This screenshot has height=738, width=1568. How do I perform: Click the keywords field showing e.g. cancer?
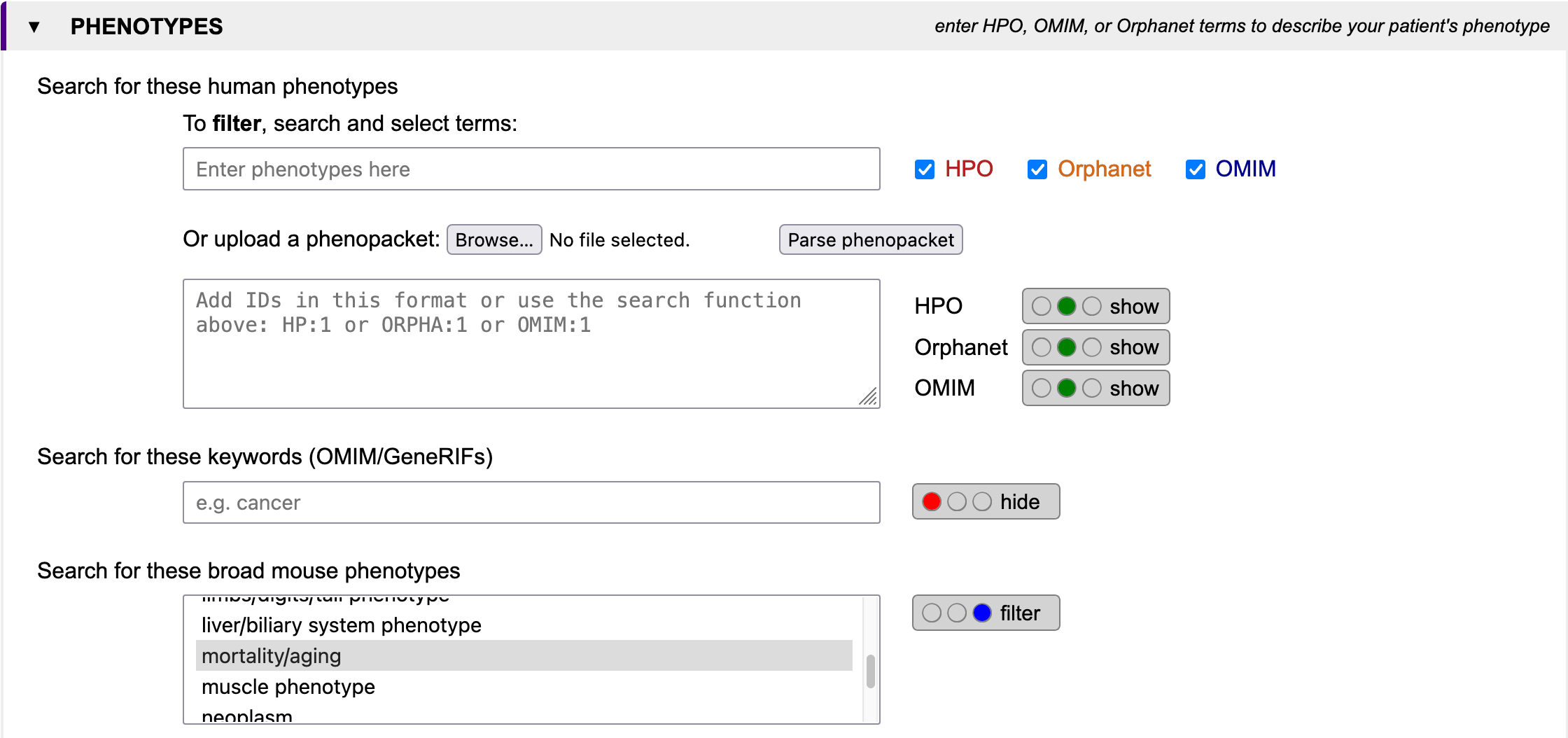(x=531, y=502)
